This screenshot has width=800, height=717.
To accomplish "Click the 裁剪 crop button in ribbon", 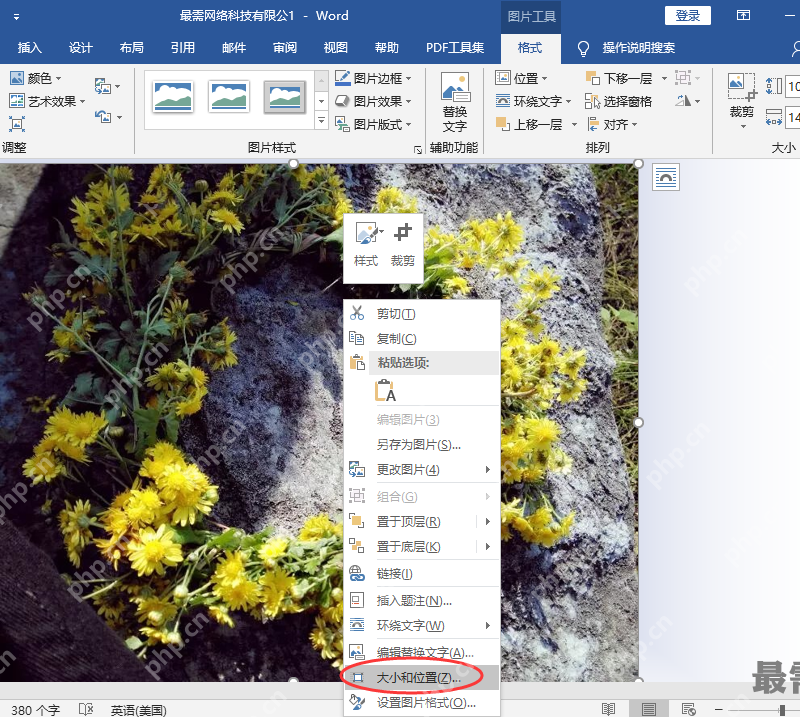I will tap(742, 101).
